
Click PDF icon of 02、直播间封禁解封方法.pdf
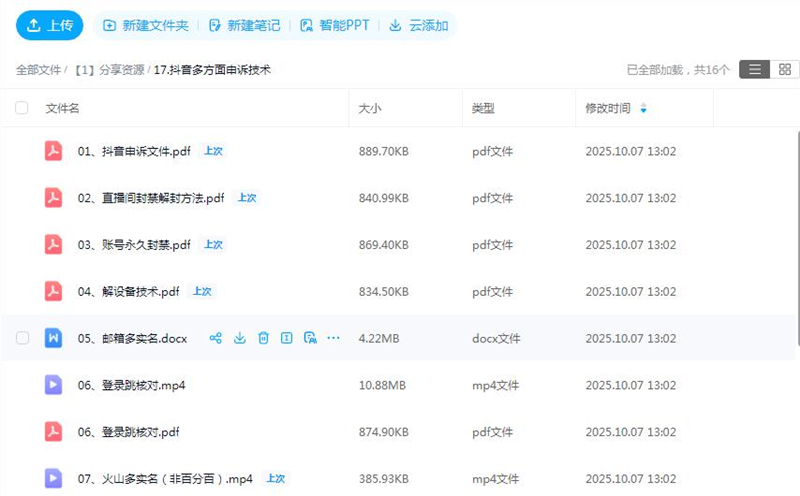54,197
